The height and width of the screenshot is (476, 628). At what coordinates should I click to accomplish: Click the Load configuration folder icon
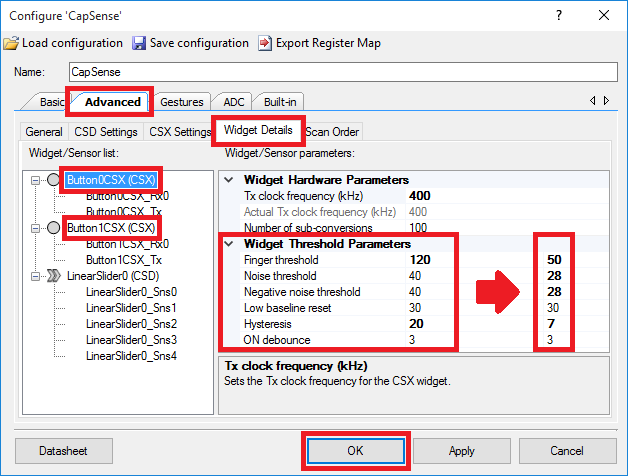pyautogui.click(x=11, y=43)
